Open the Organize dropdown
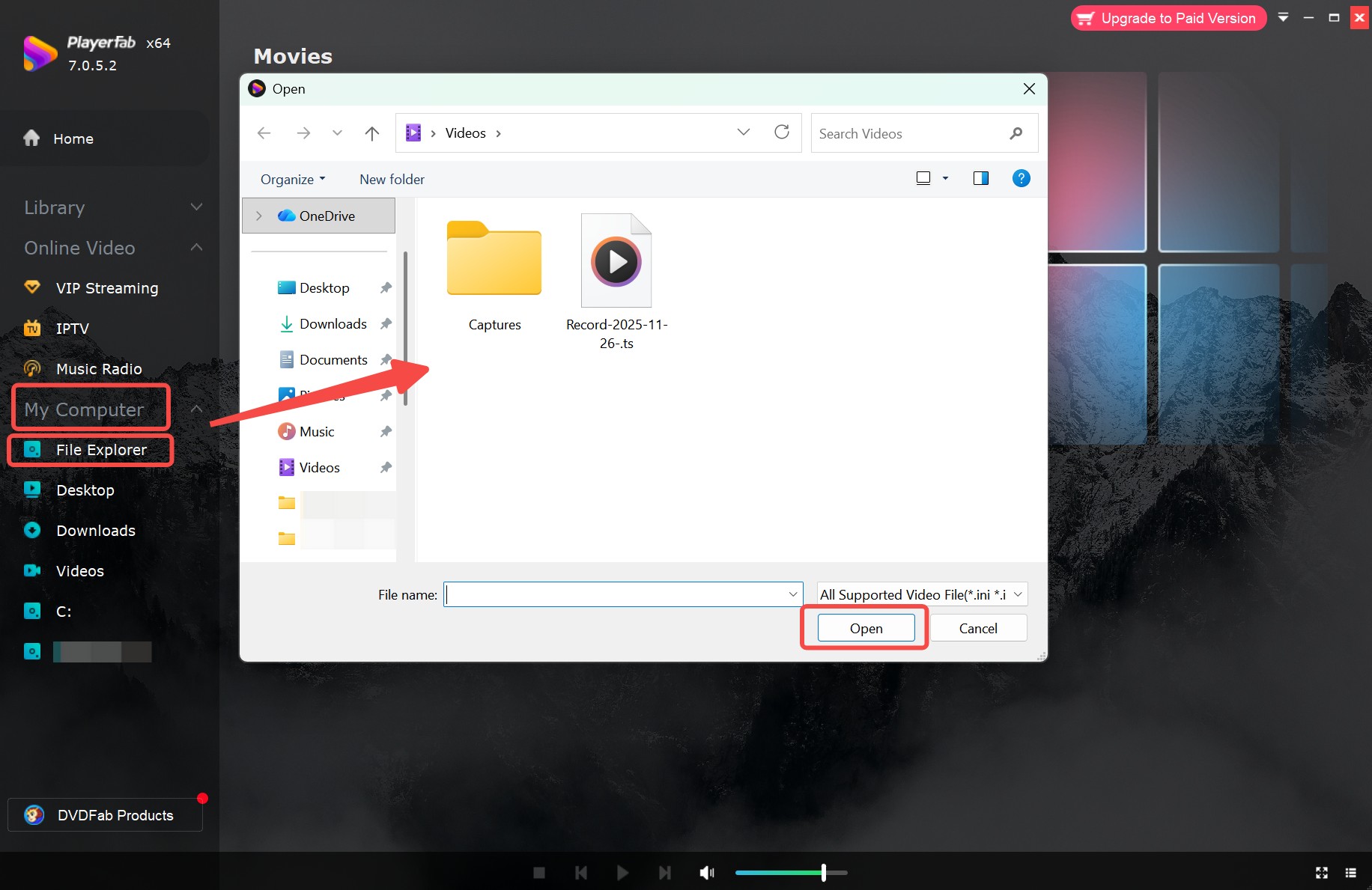The height and width of the screenshot is (890, 1372). tap(292, 179)
